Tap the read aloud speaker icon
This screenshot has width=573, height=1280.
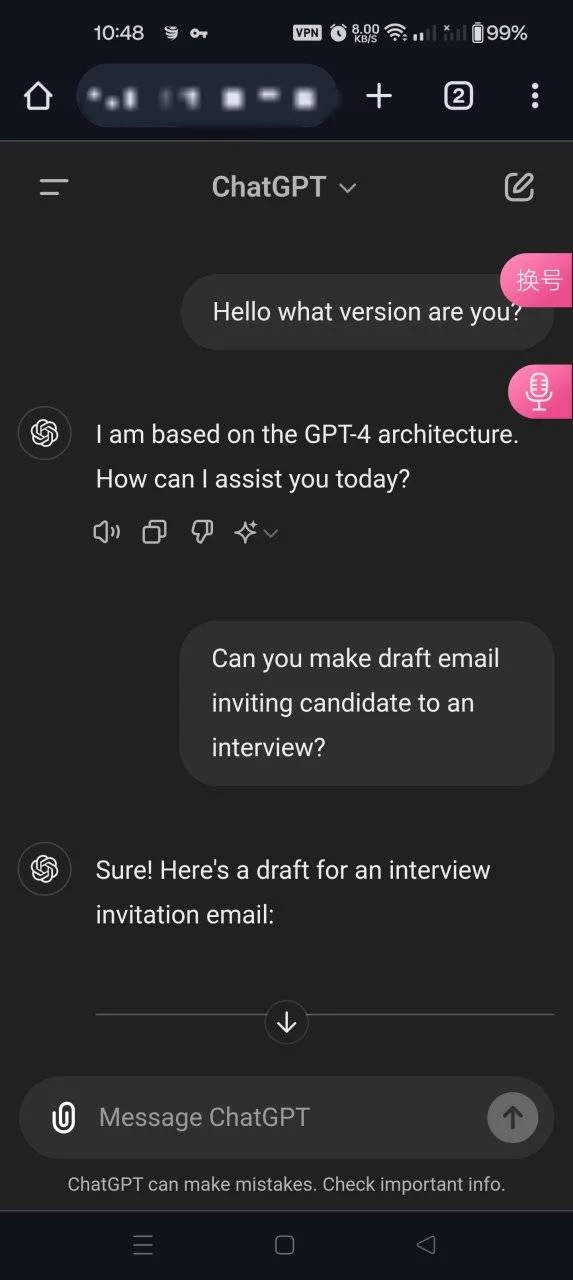(106, 533)
